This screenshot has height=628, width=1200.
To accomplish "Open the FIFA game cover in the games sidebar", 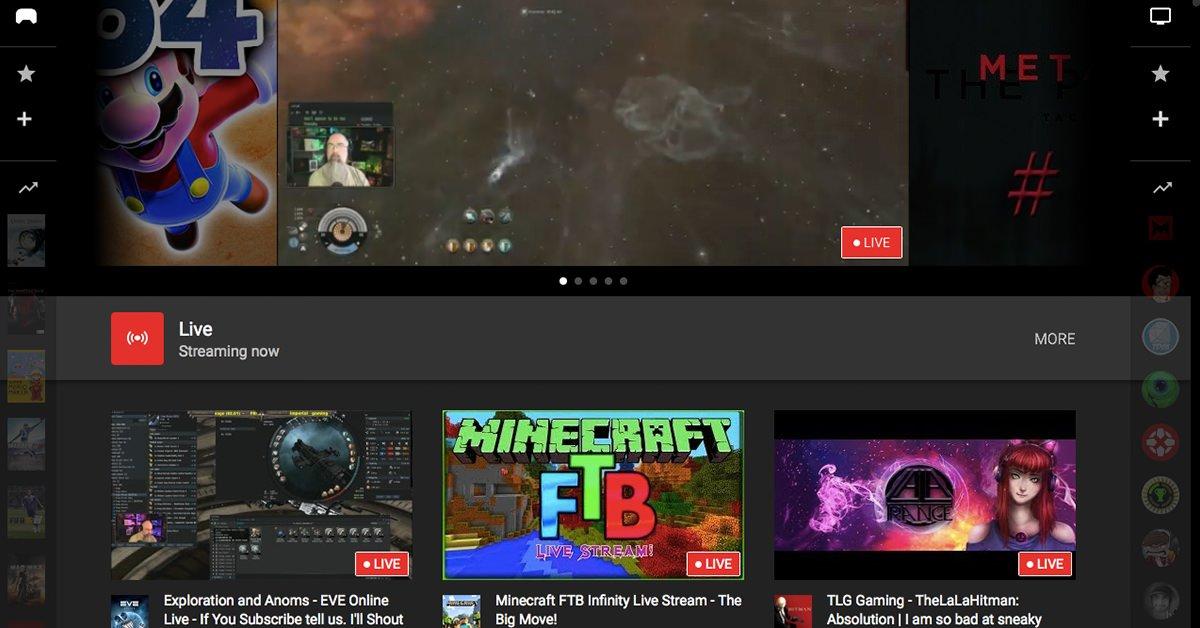I will (x=26, y=511).
